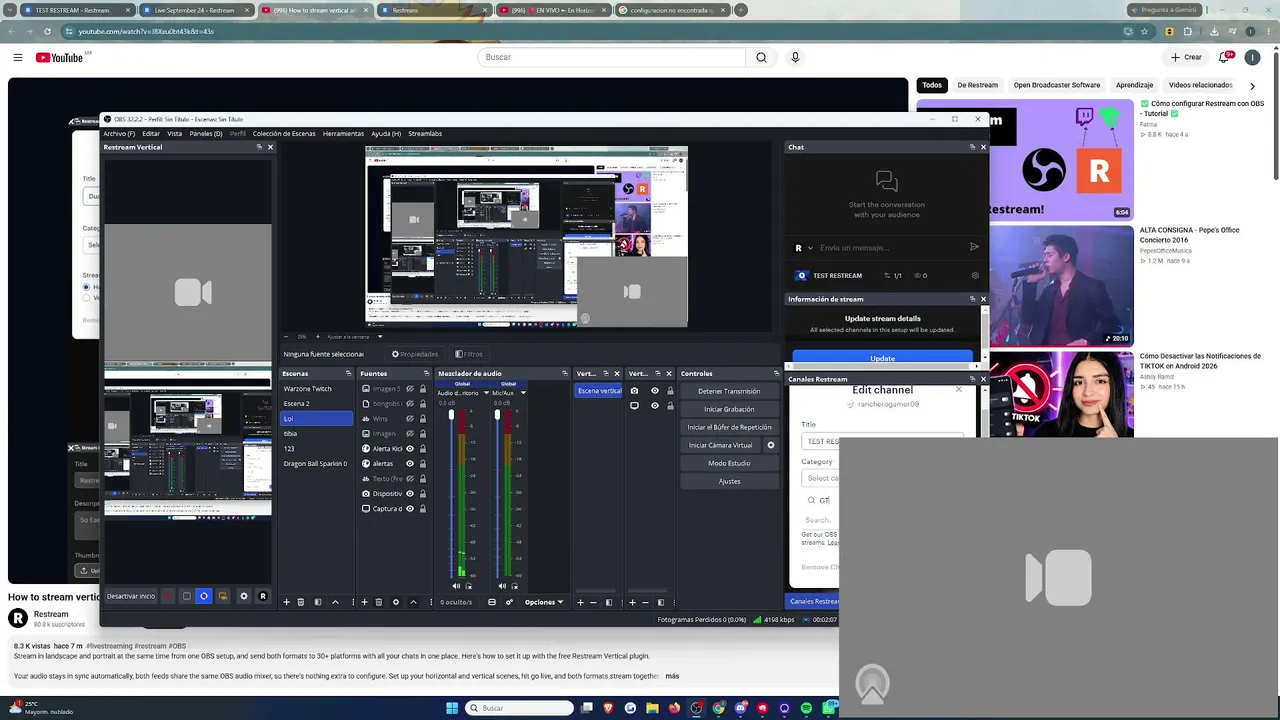The image size is (1280, 720).
Task: Mute the Mic/Aux speaker icon
Action: coord(503,586)
